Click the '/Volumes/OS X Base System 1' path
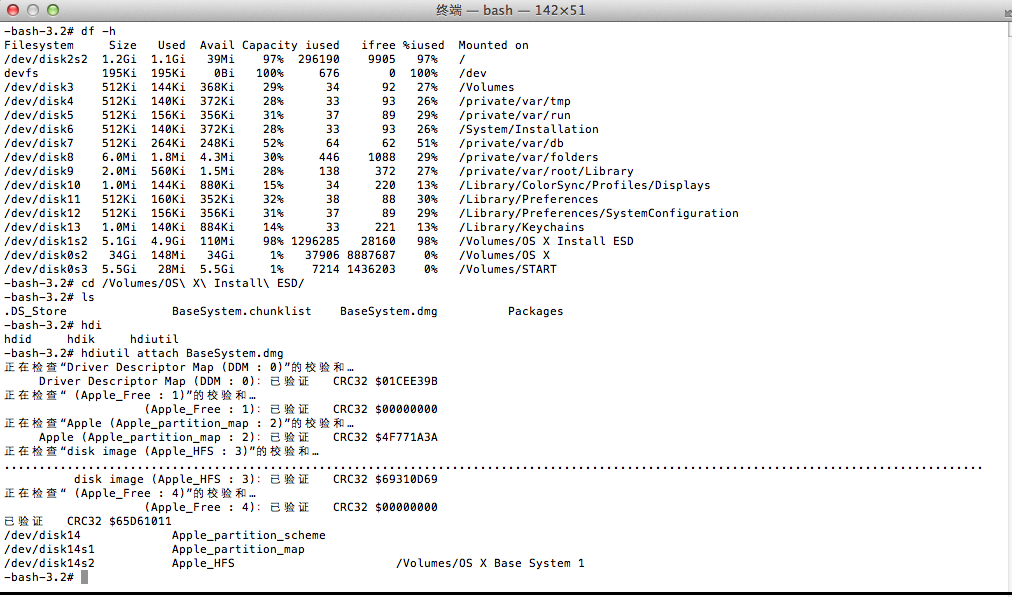Image resolution: width=1012 pixels, height=597 pixels. tap(490, 563)
